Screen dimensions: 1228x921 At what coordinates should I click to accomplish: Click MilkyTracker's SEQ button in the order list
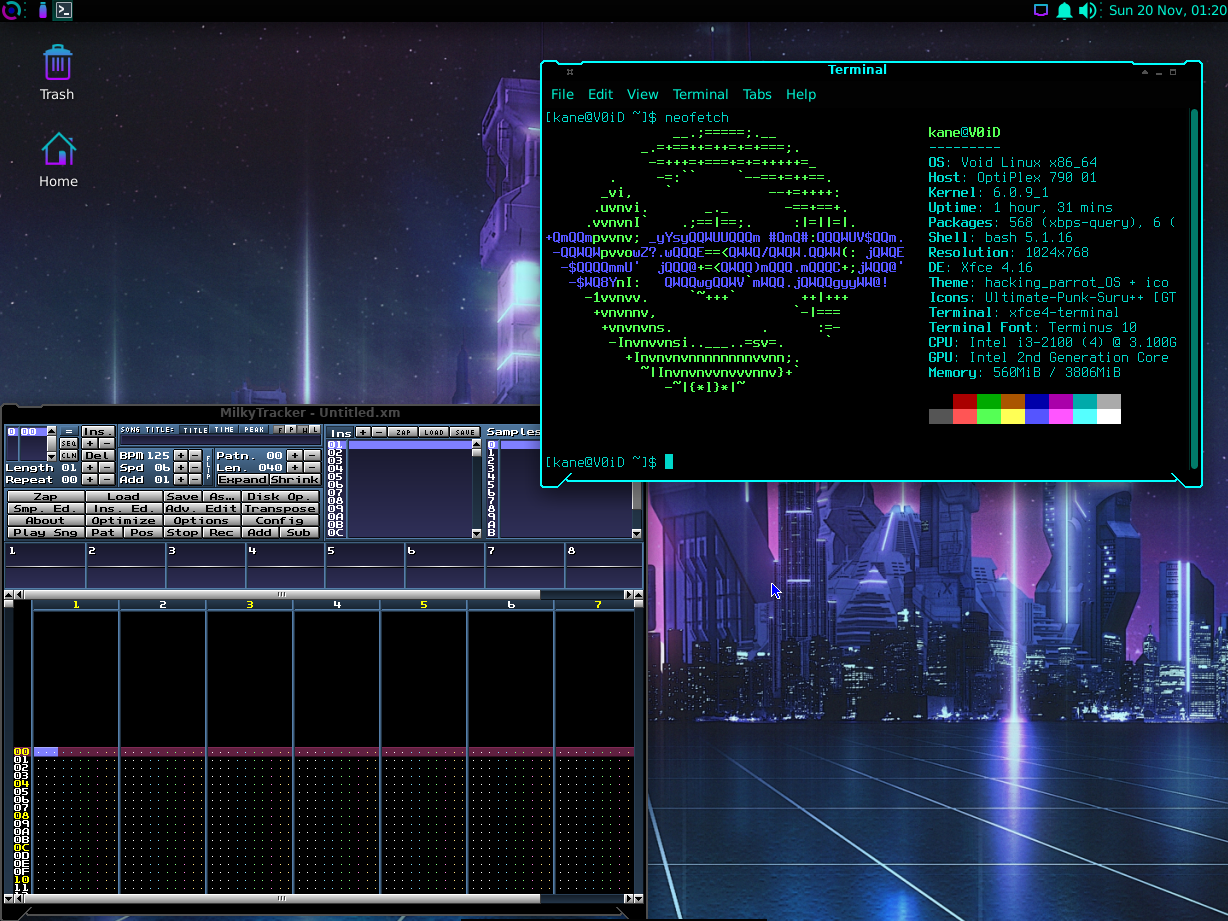tap(68, 442)
